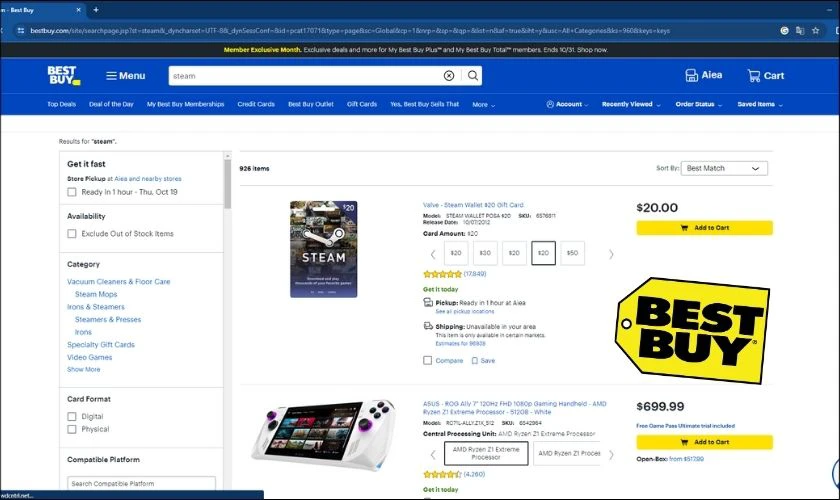The width and height of the screenshot is (840, 500).
Task: Check Ready in 1 hour pickup filter
Action: (x=72, y=192)
